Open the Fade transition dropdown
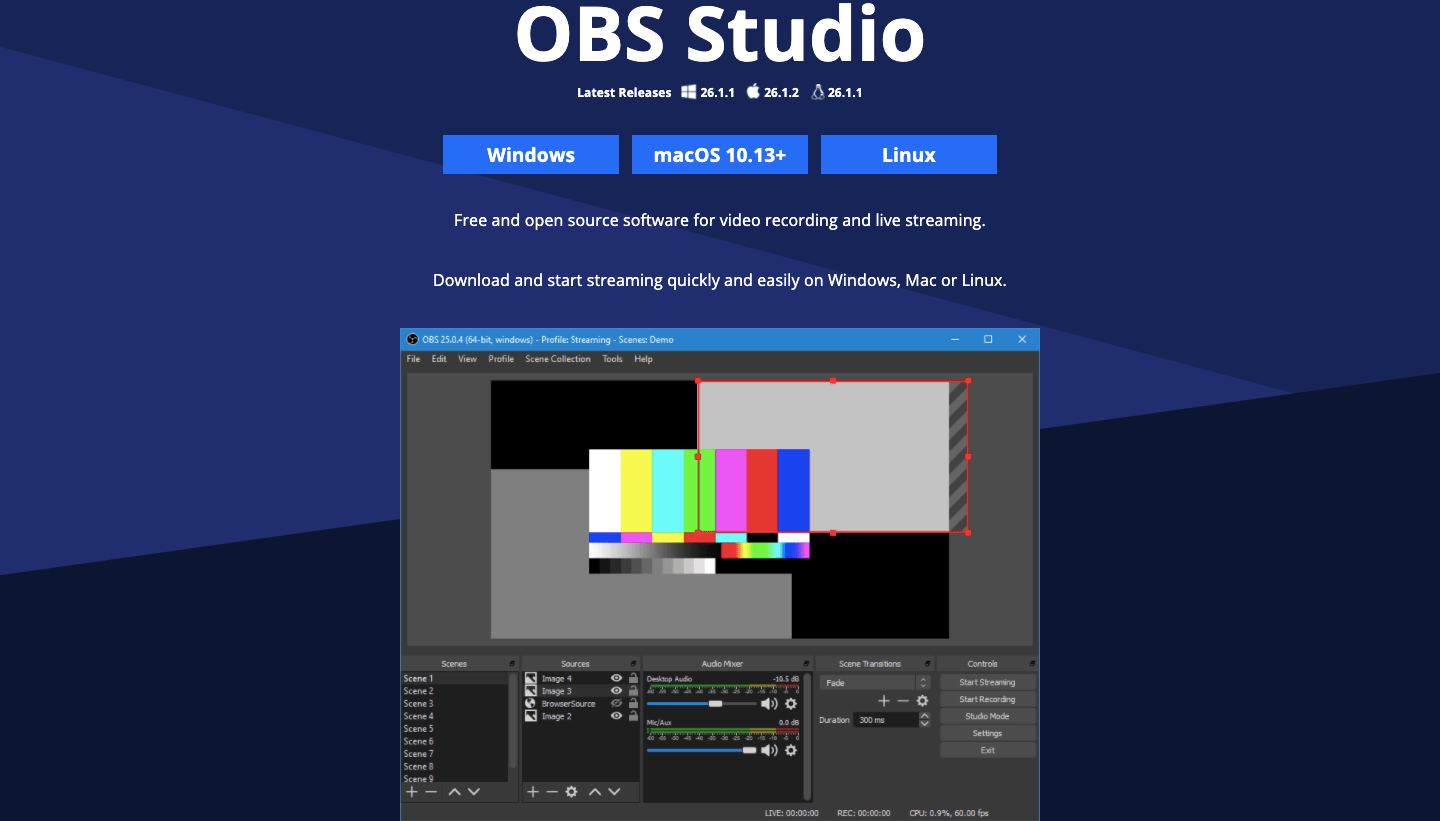This screenshot has width=1440, height=821. (867, 682)
